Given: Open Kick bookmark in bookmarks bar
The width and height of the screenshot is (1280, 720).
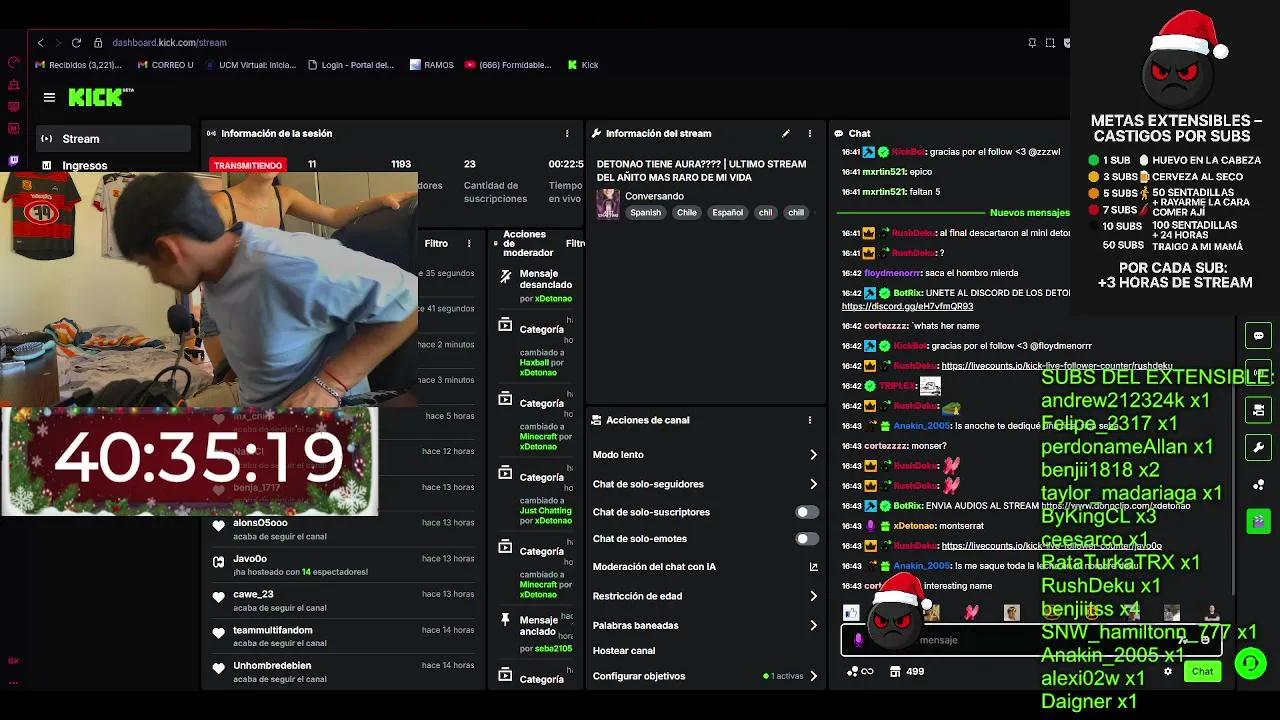Looking at the screenshot, I should [583, 65].
